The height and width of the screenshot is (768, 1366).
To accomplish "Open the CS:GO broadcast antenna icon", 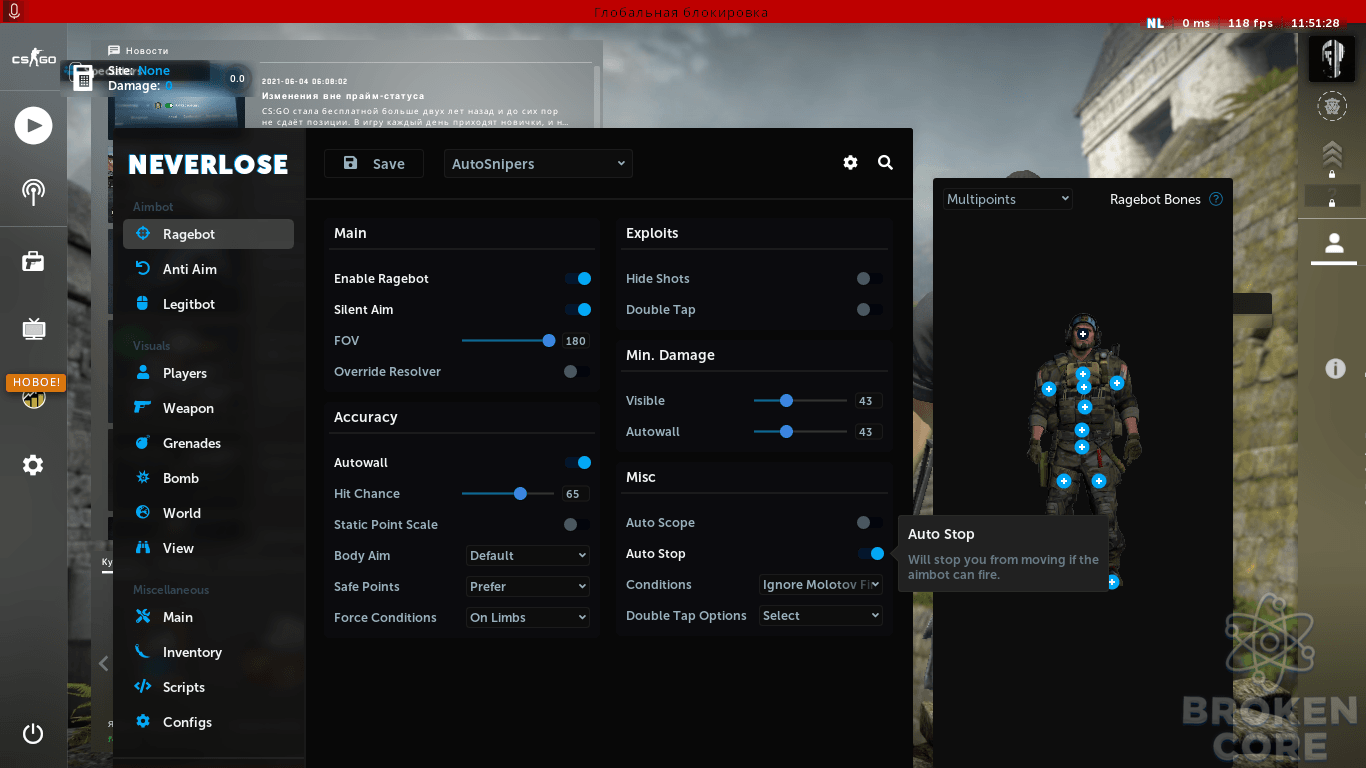I will pos(33,192).
